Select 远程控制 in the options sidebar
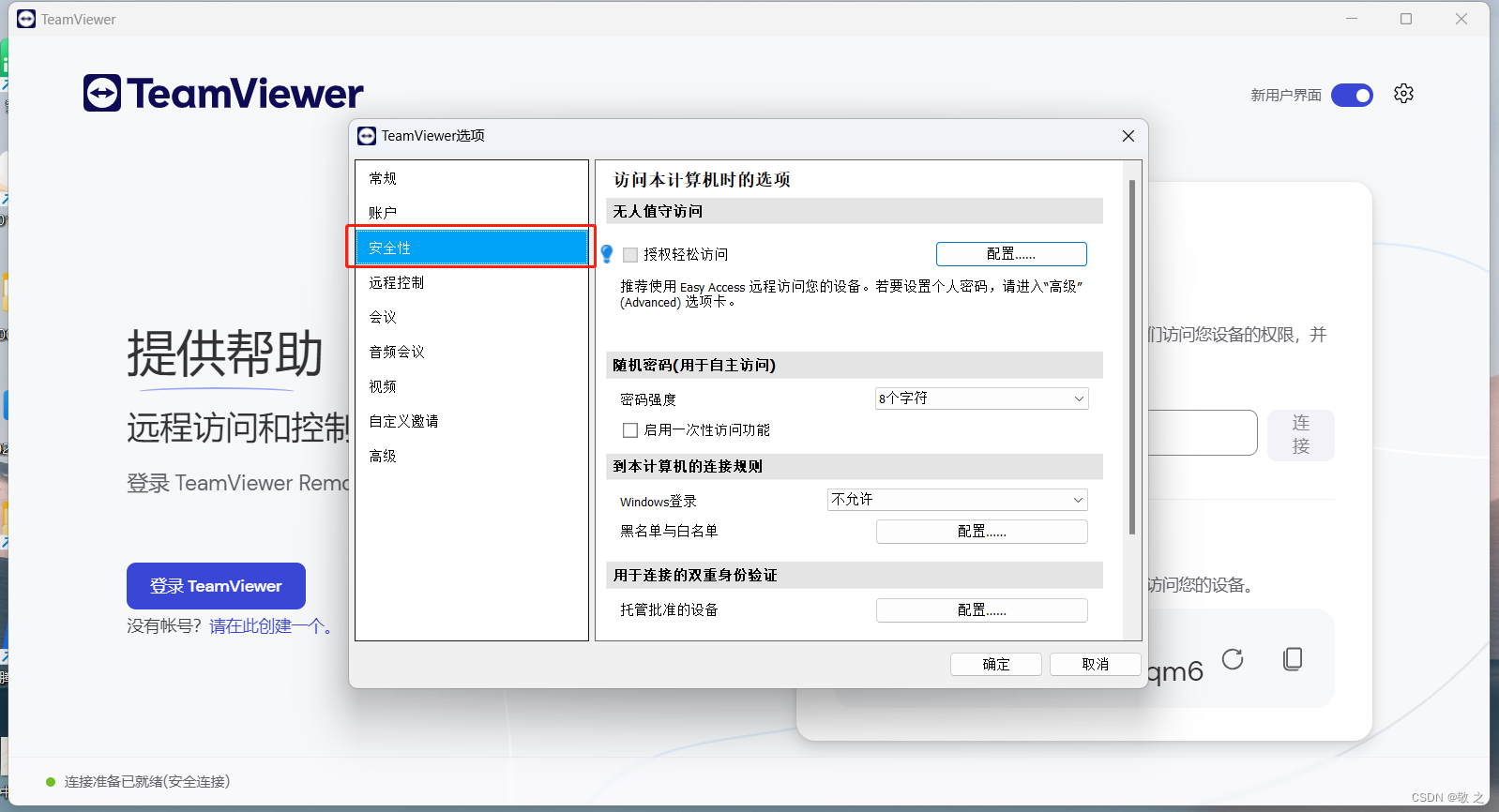 point(471,282)
